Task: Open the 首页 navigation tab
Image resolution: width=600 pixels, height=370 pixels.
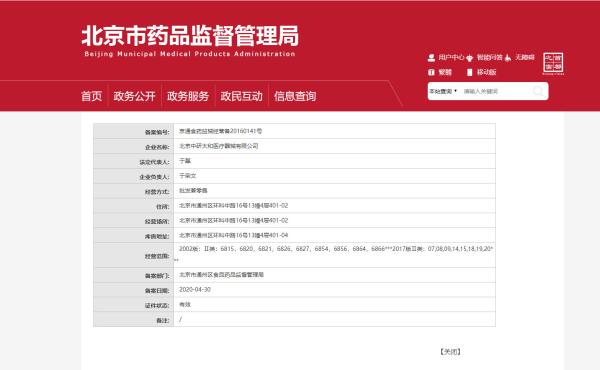Action: coord(92,96)
